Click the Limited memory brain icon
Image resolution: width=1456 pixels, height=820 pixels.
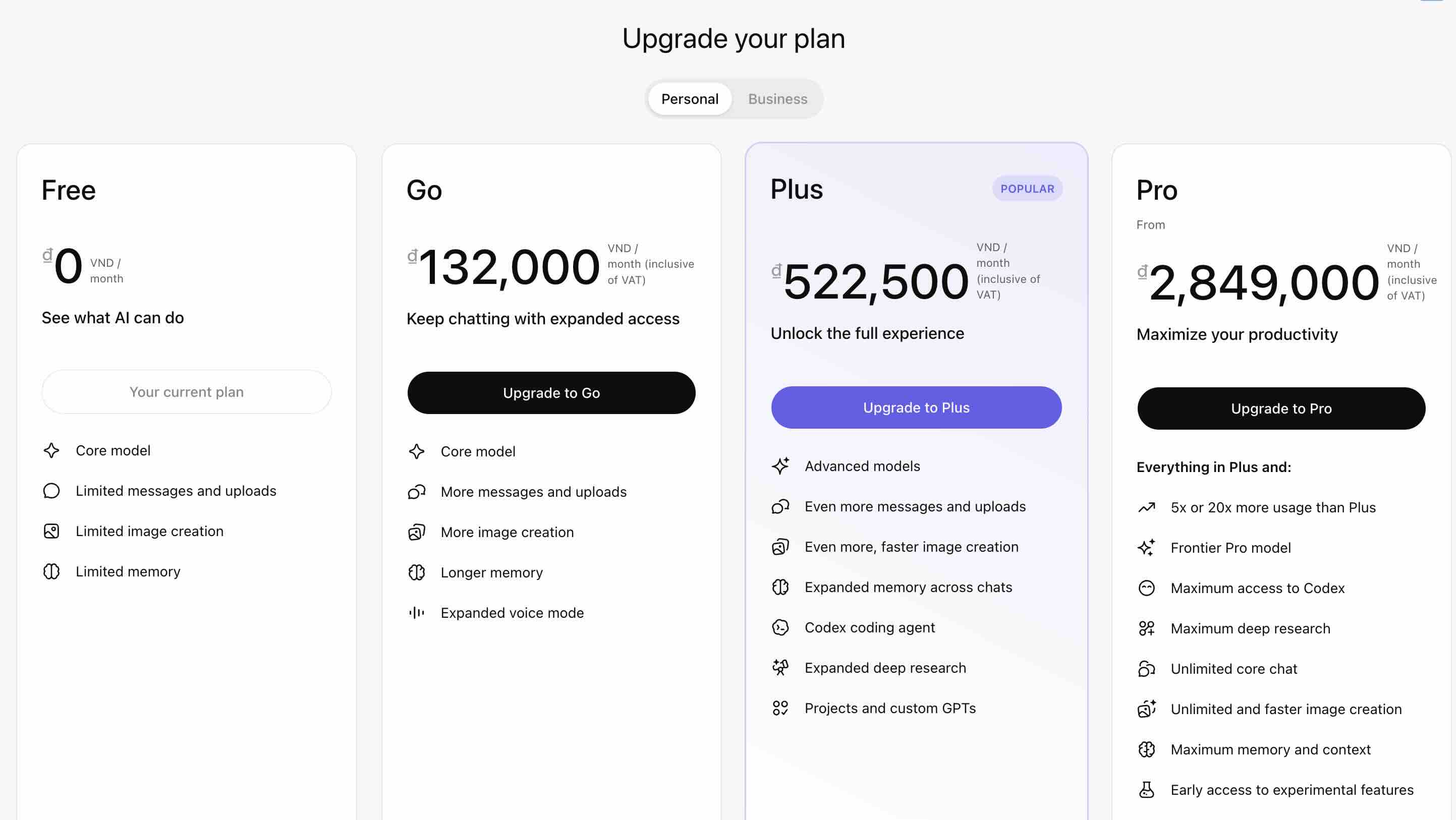pyautogui.click(x=51, y=571)
